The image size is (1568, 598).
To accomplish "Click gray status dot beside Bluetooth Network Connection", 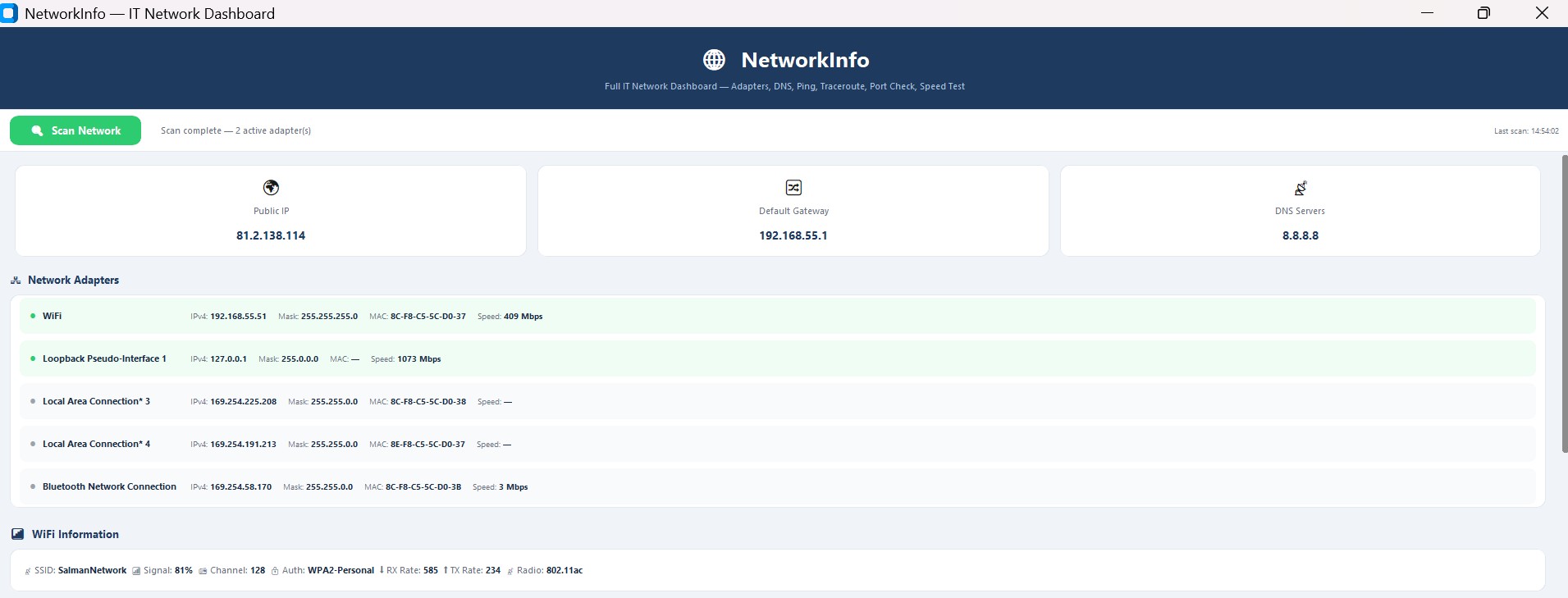I will coord(33,486).
